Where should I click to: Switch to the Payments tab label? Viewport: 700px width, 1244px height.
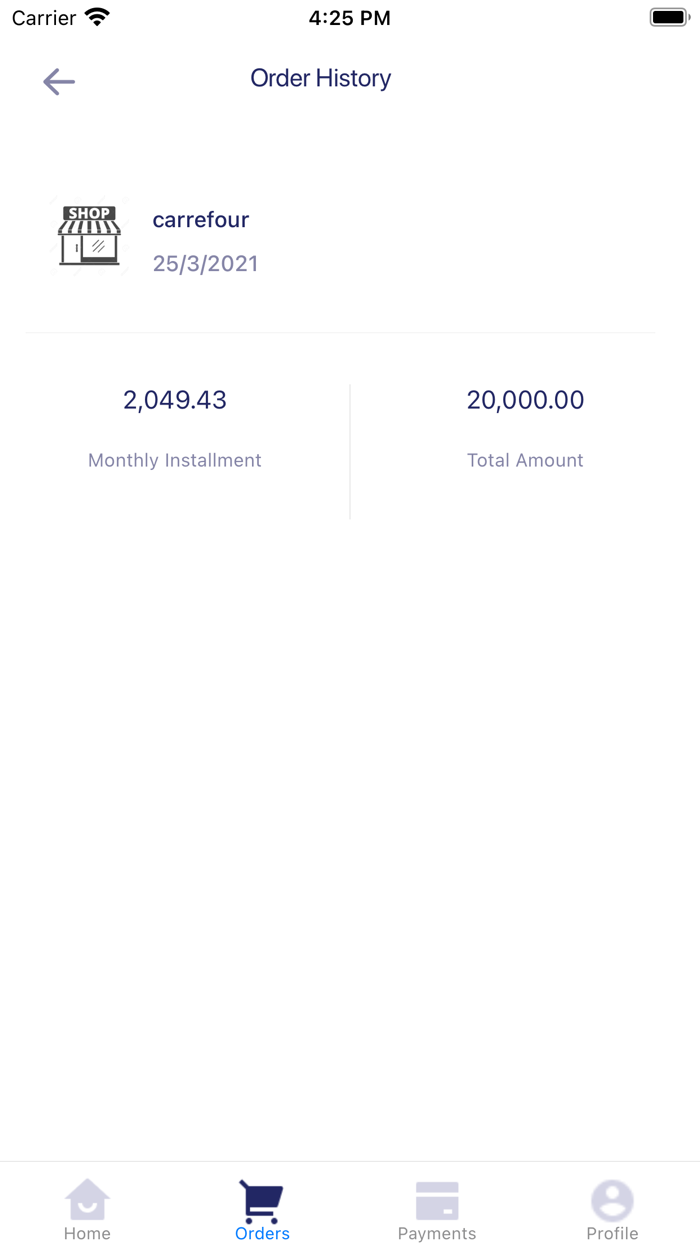click(437, 1233)
